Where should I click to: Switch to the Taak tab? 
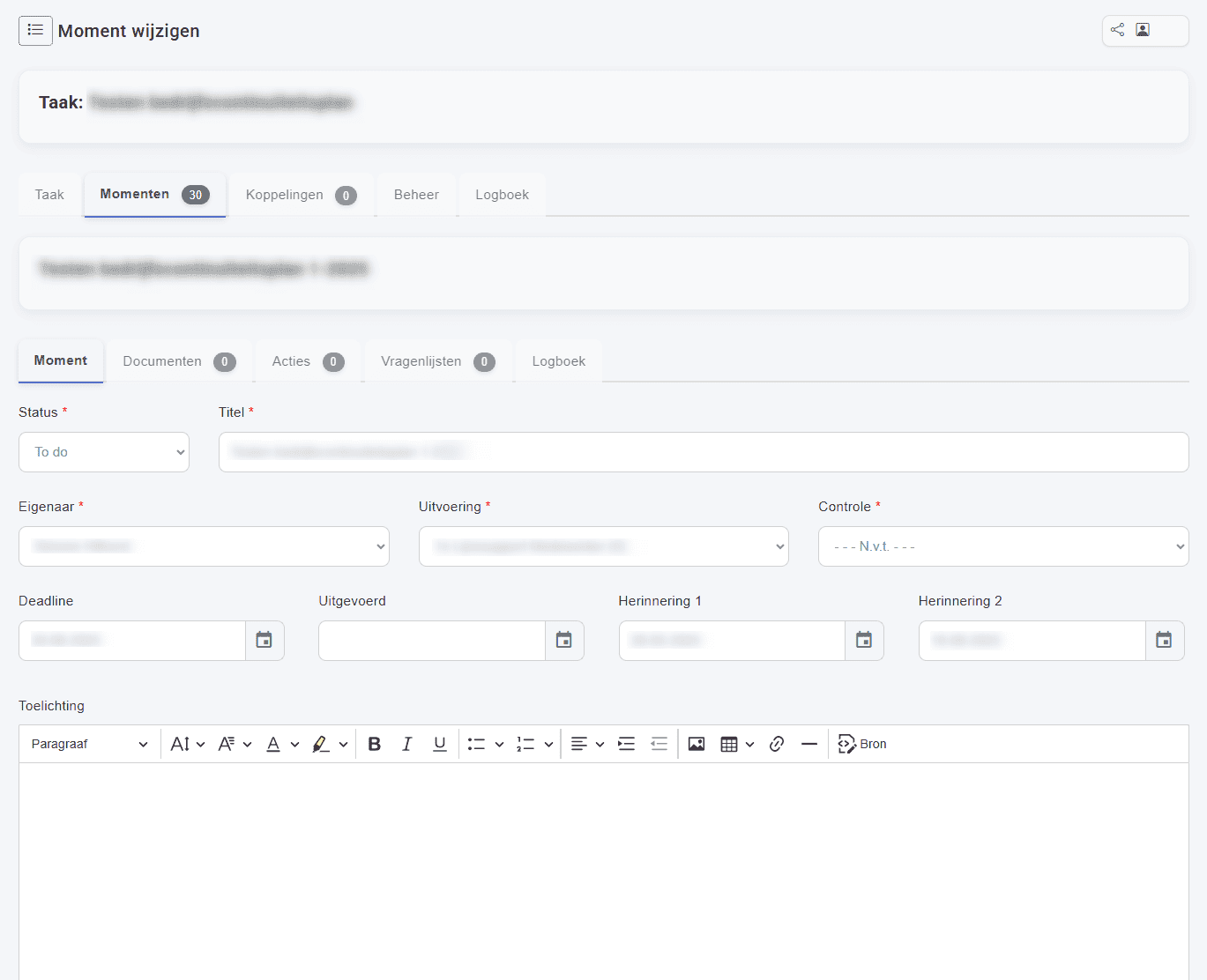click(49, 195)
